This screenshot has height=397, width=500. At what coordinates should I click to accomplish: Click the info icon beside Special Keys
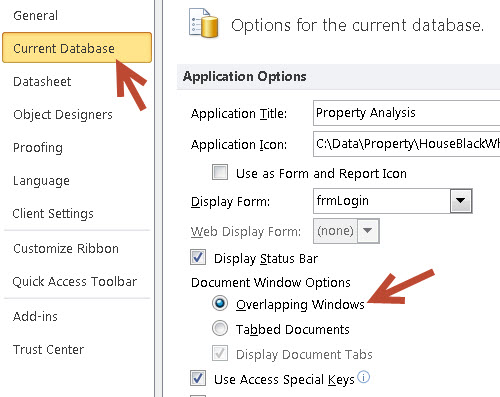[363, 377]
